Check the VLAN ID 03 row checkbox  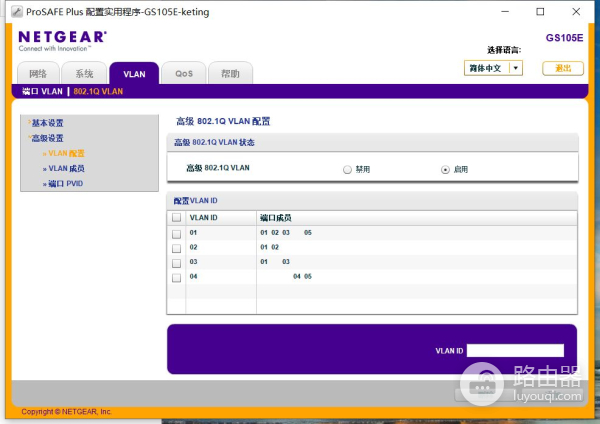coord(176,263)
